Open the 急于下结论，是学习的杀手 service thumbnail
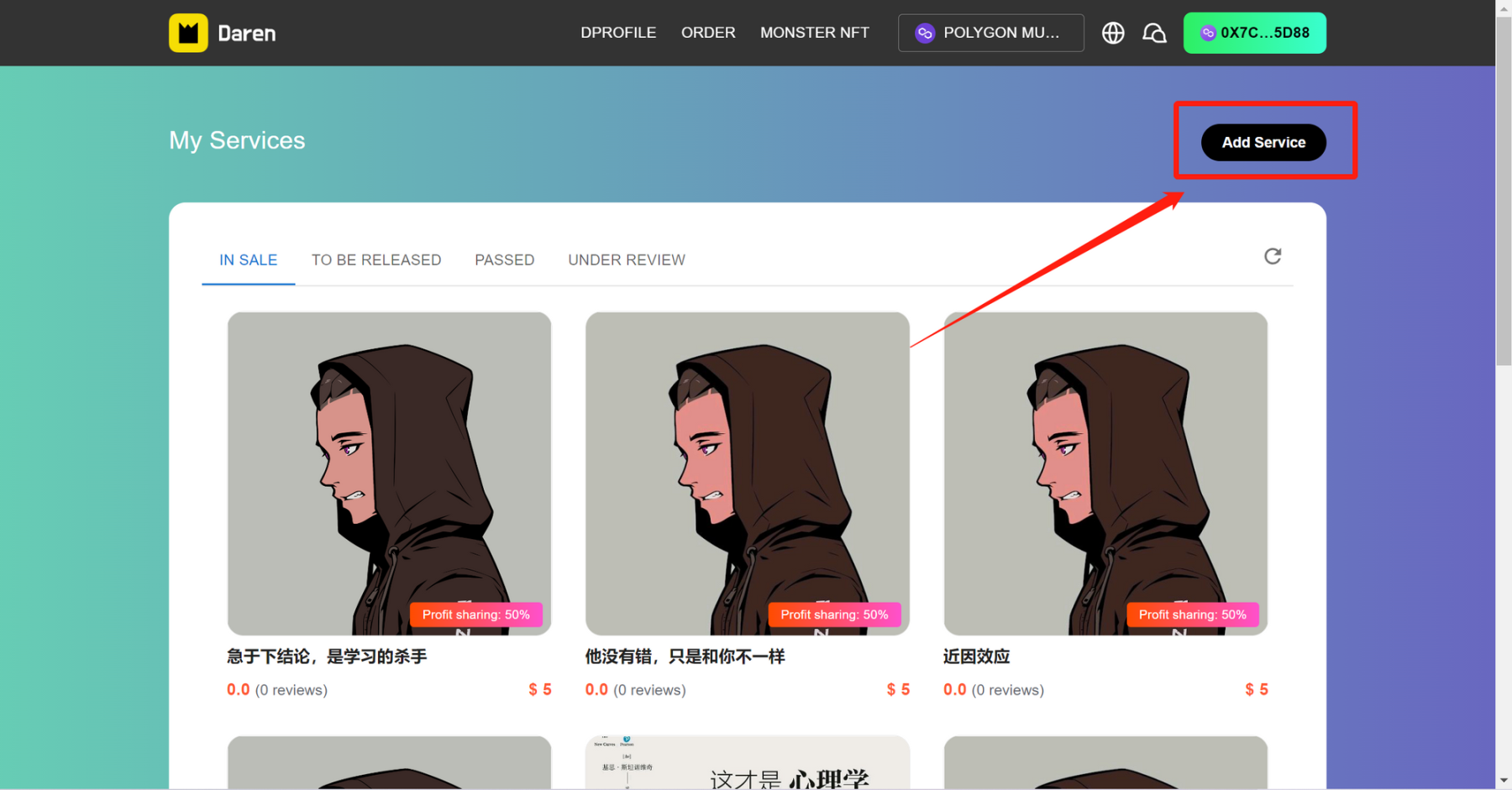 coord(389,473)
